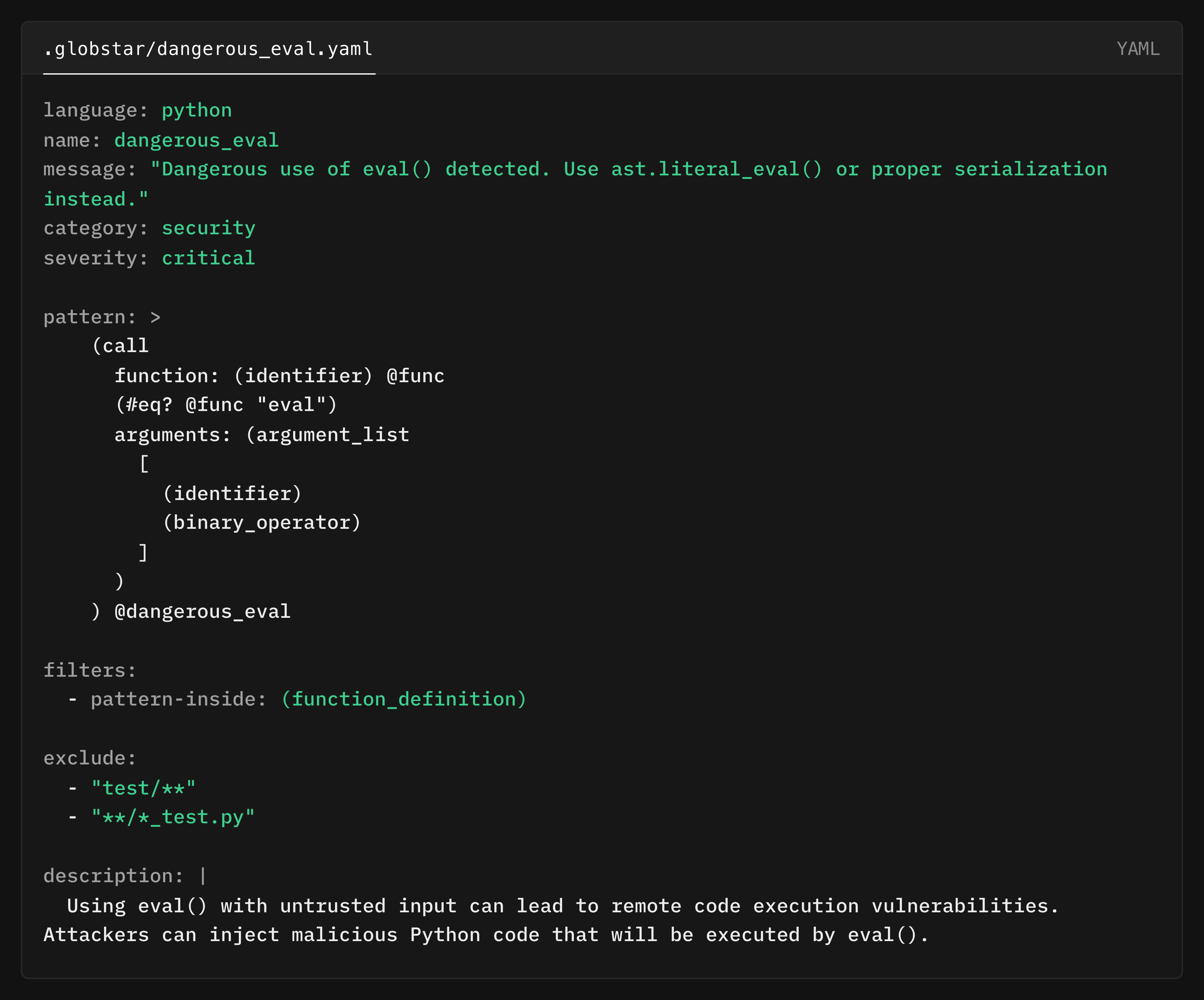Click the 'language: python' line
Image resolution: width=1204 pixels, height=1000 pixels.
(138, 110)
